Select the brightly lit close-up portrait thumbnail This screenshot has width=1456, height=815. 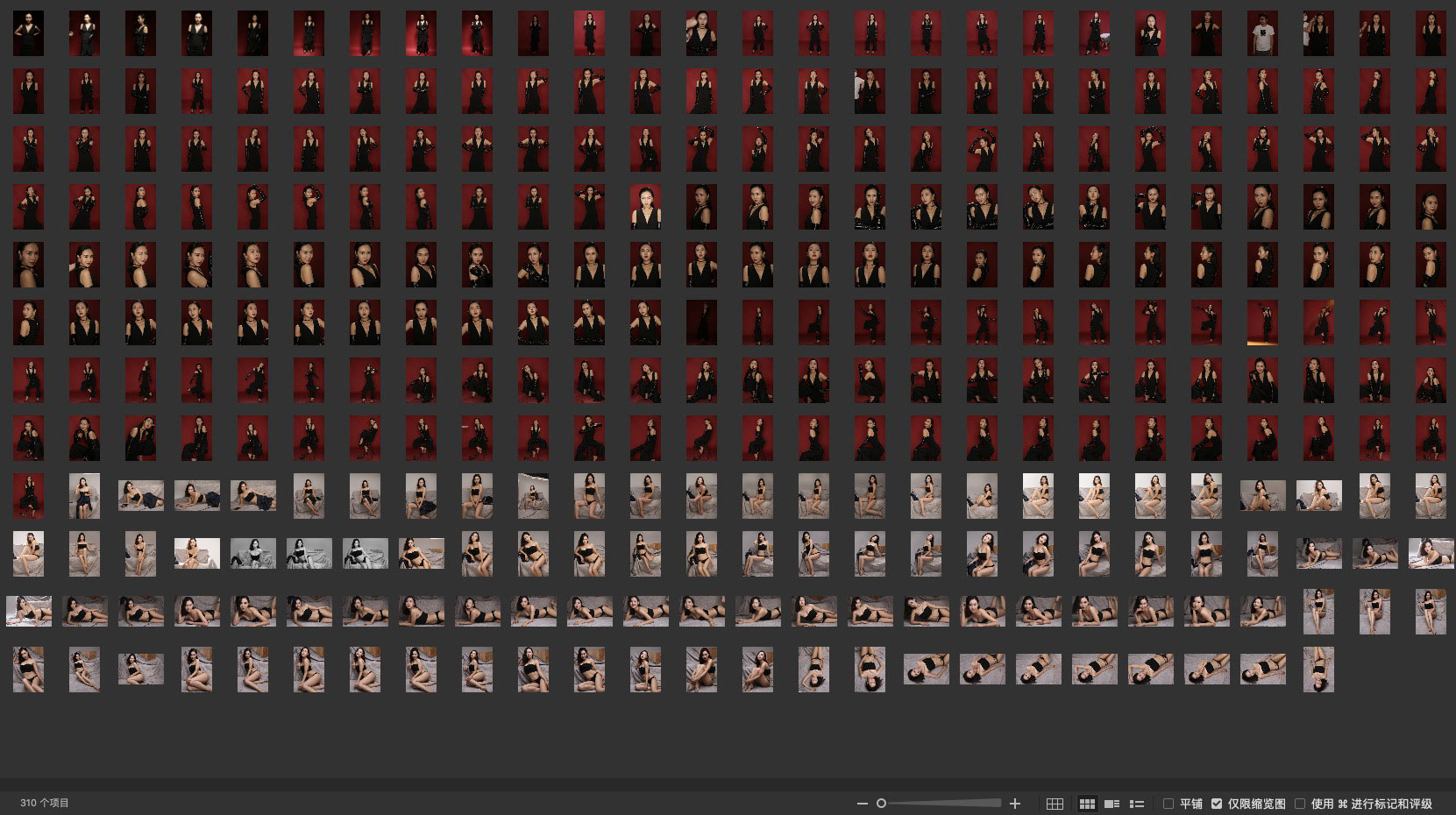645,207
